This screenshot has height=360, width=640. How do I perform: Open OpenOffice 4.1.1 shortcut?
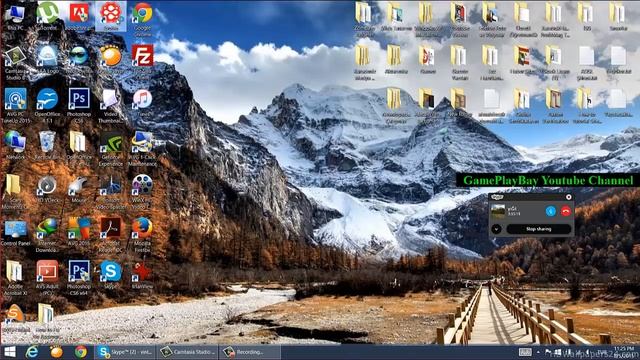47,105
